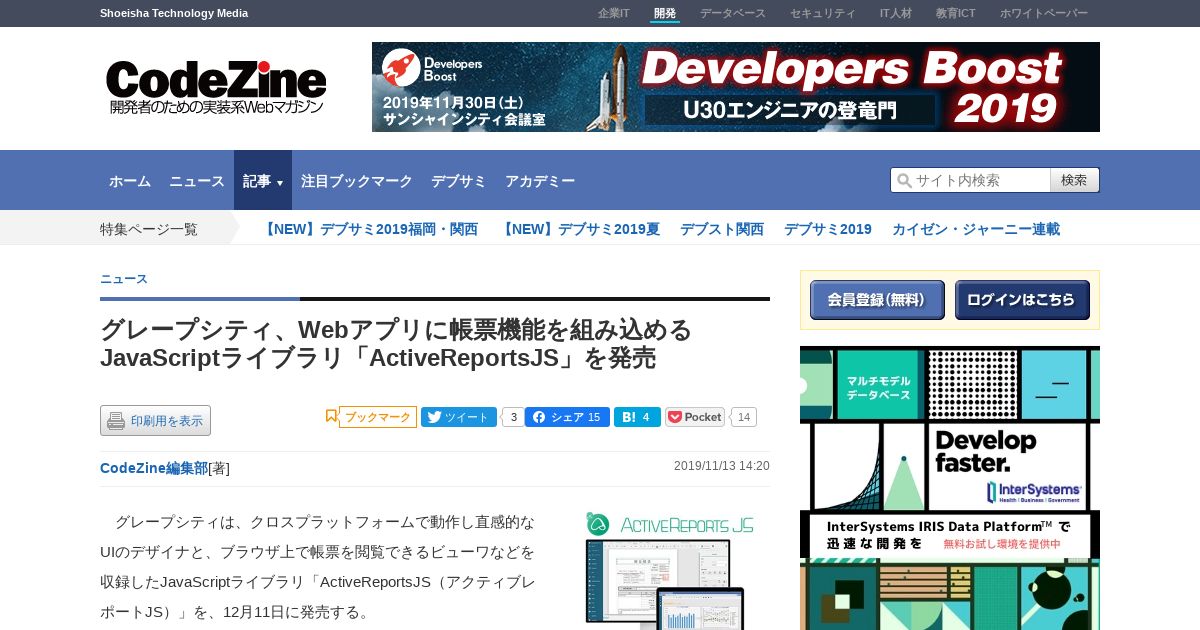
Task: Focus the サイト内検索 input field
Action: click(970, 180)
